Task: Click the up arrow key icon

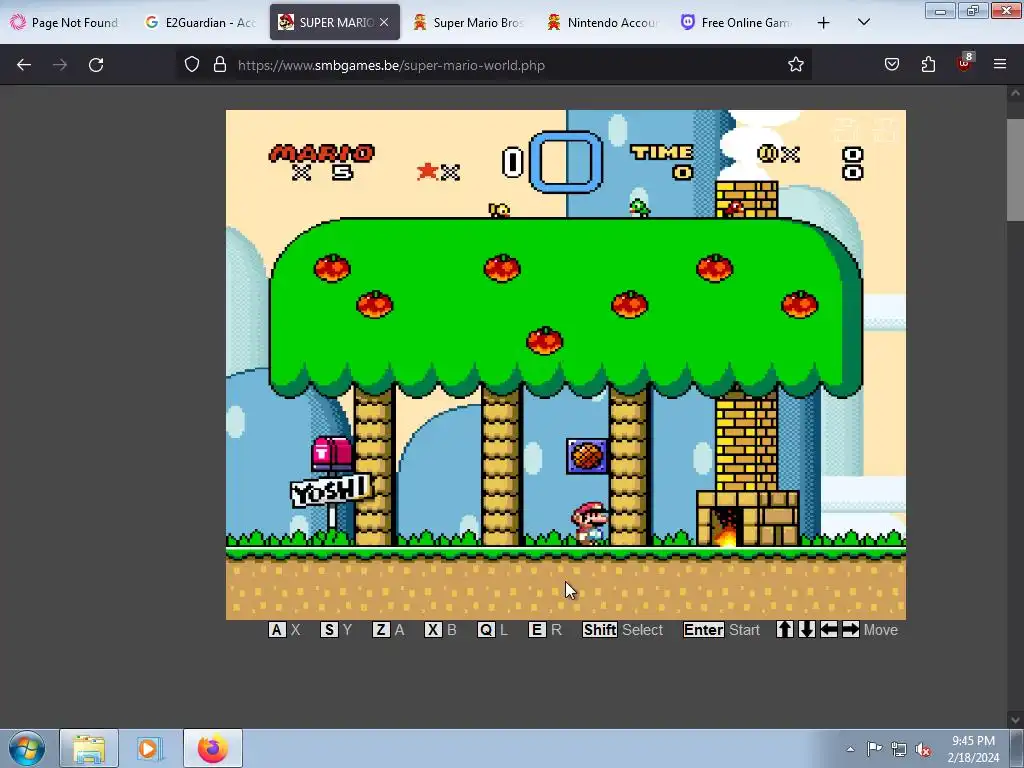Action: (785, 630)
